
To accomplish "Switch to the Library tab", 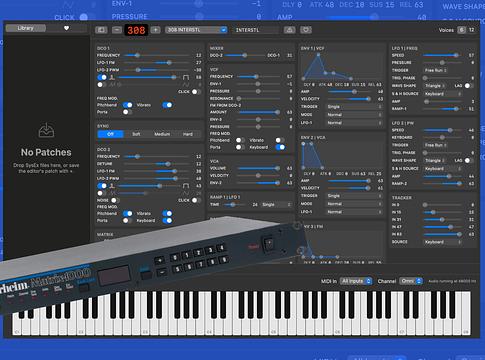I will (26, 28).
